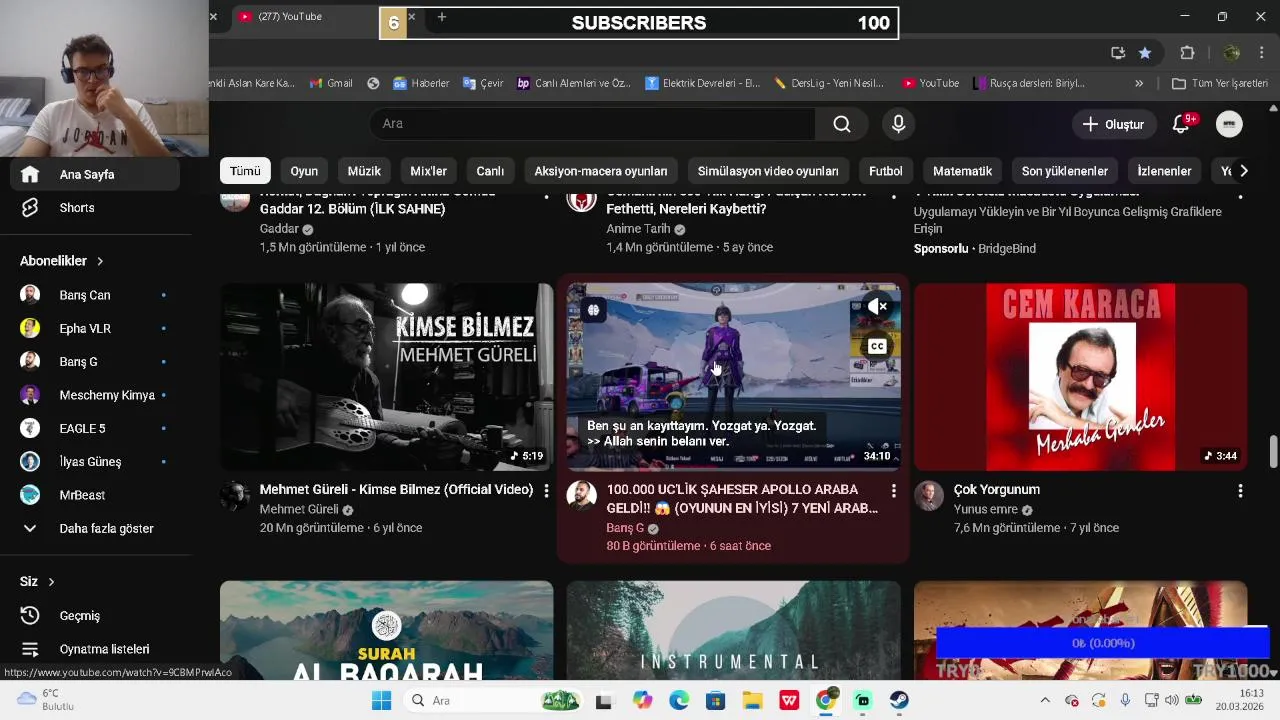Open the Chrome three-dot menu
Viewport: 1280px width, 720px height.
(1262, 53)
